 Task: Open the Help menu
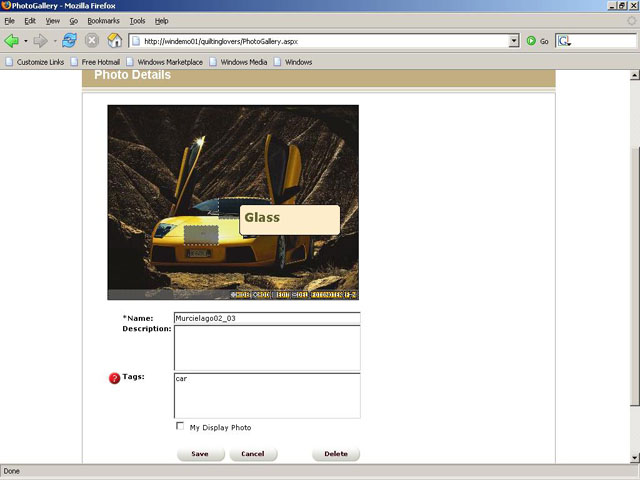pos(161,21)
